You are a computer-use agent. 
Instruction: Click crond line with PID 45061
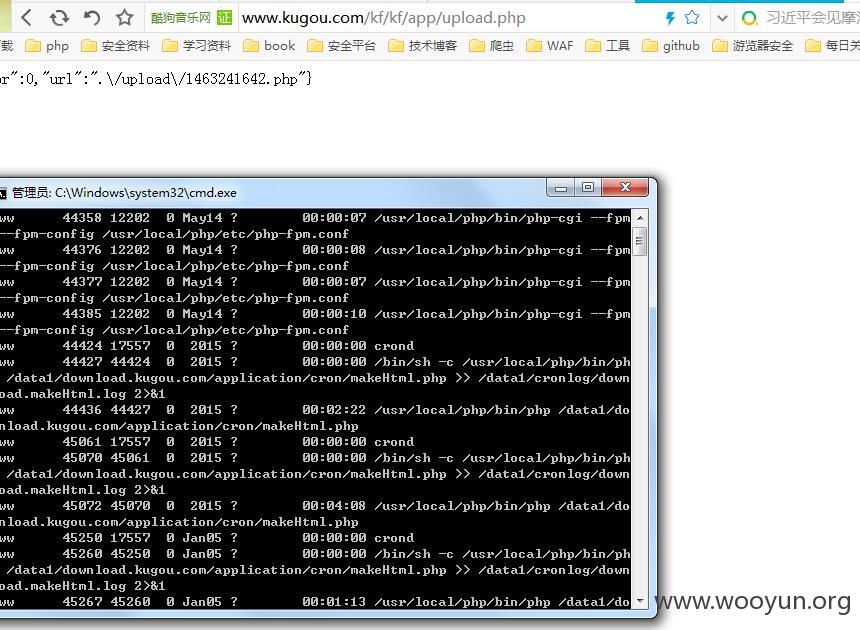pos(207,442)
